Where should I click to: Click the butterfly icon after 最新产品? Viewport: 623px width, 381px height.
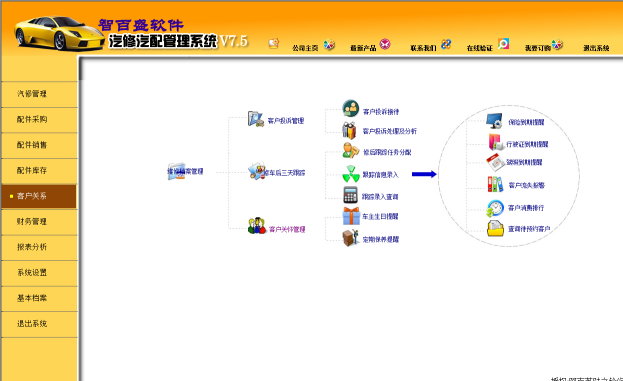click(385, 44)
